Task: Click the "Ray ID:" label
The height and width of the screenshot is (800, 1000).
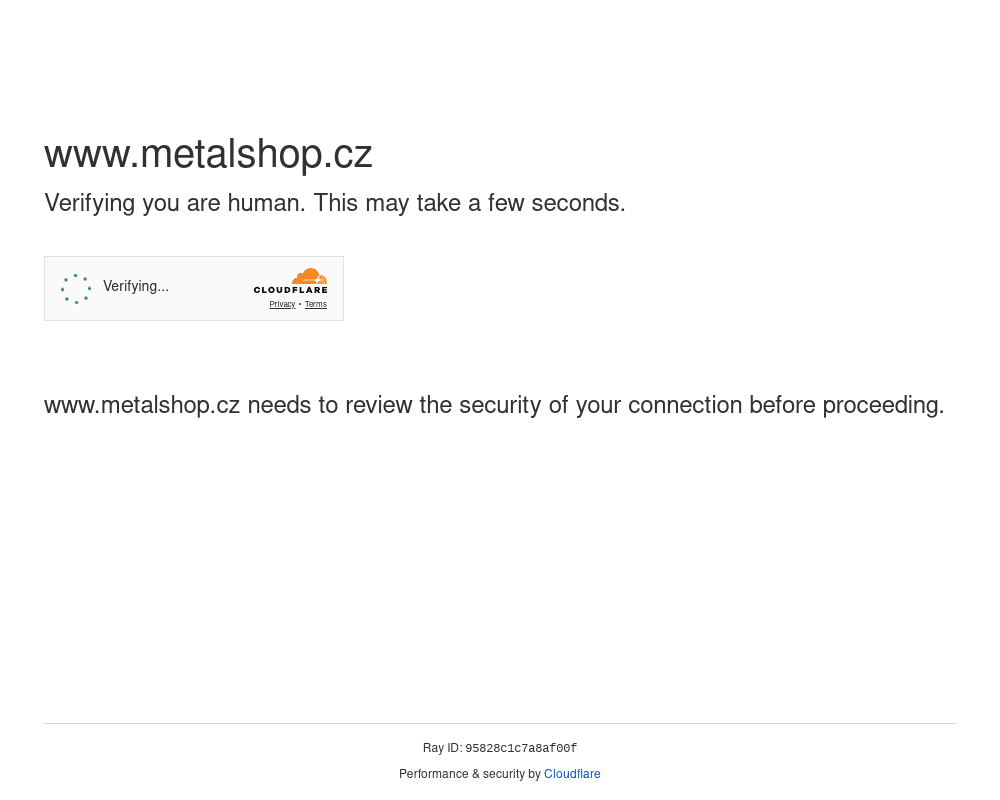Action: (442, 748)
